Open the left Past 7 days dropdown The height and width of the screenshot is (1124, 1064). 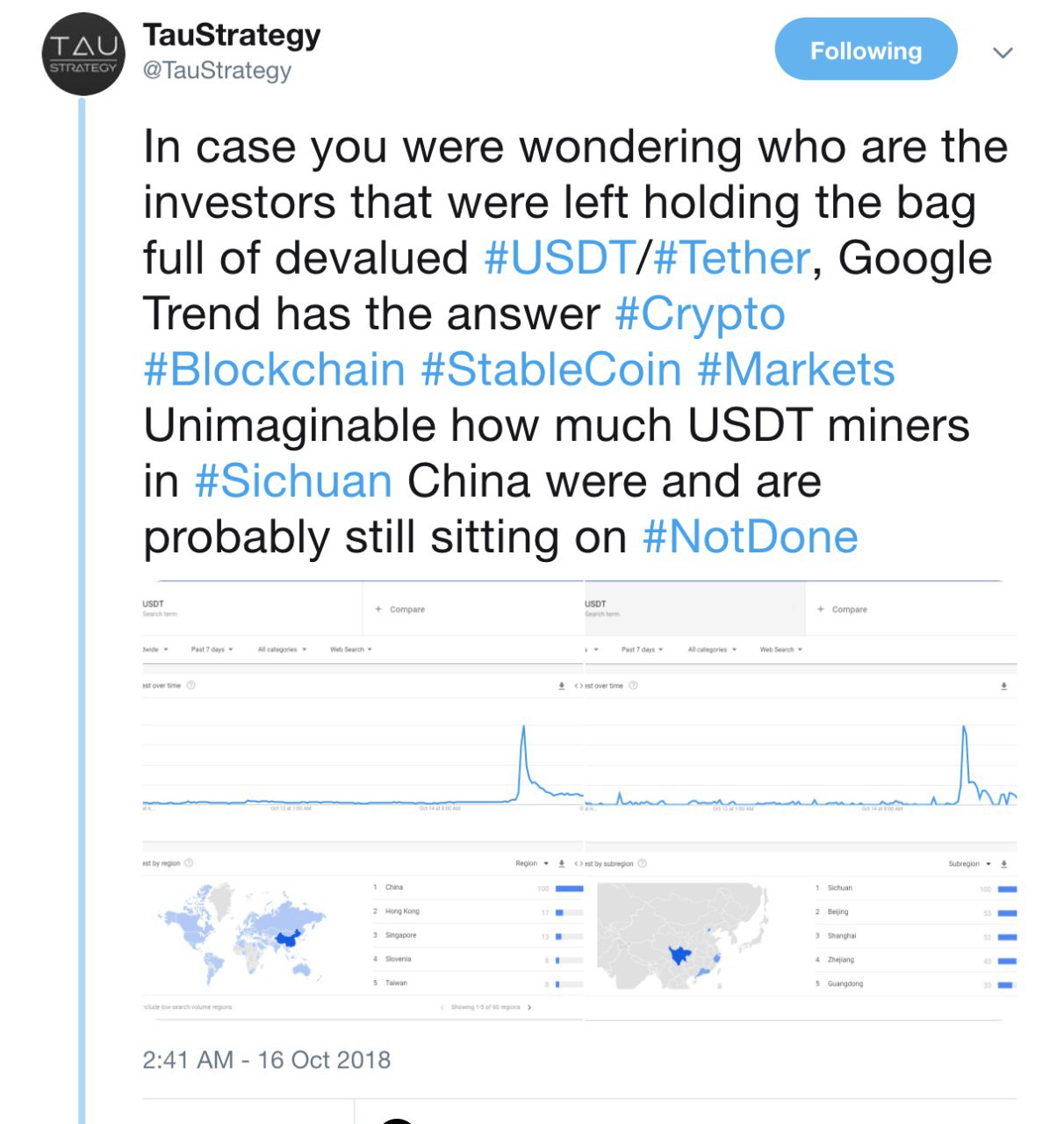212,649
